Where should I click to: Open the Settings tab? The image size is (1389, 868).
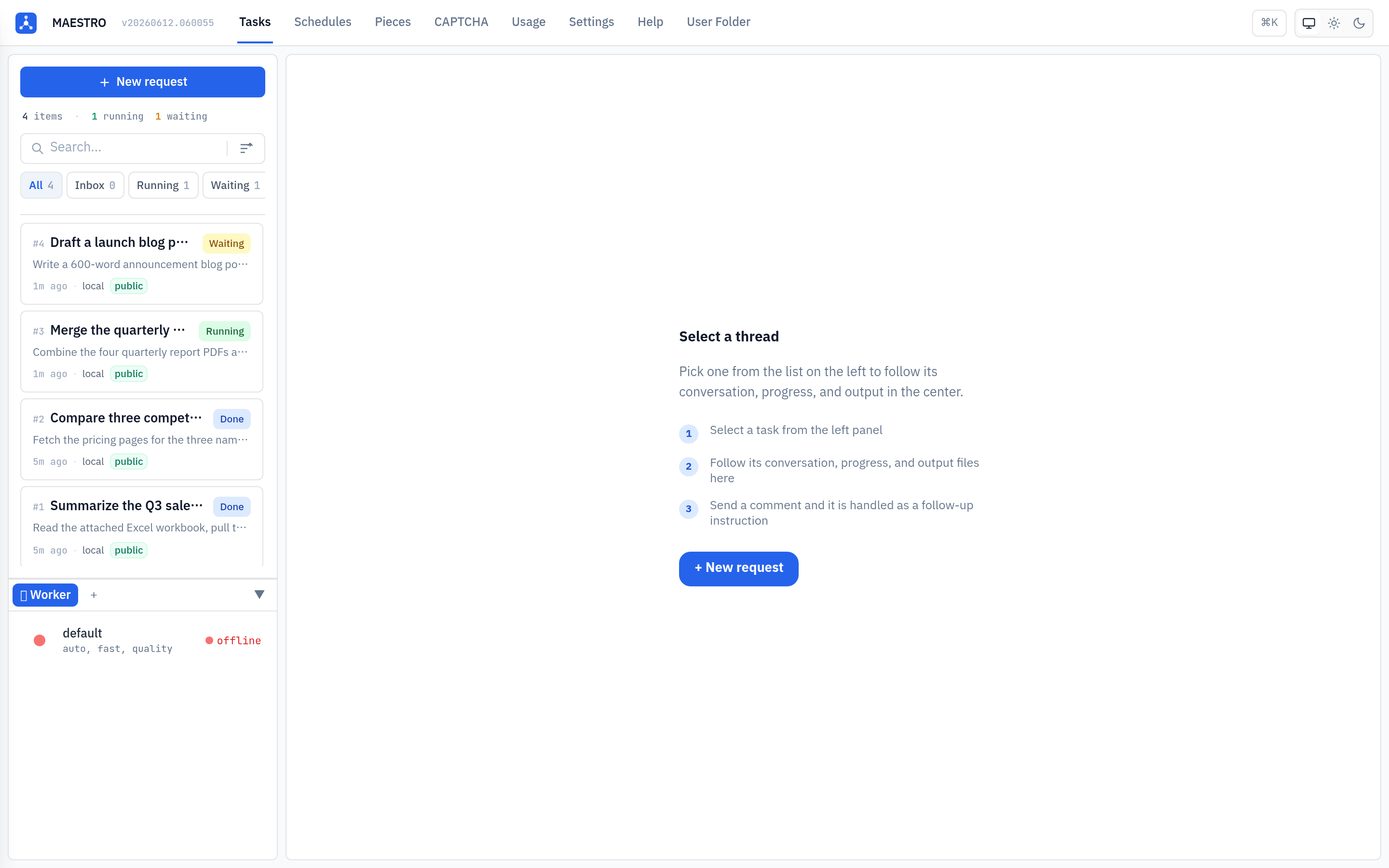[591, 22]
